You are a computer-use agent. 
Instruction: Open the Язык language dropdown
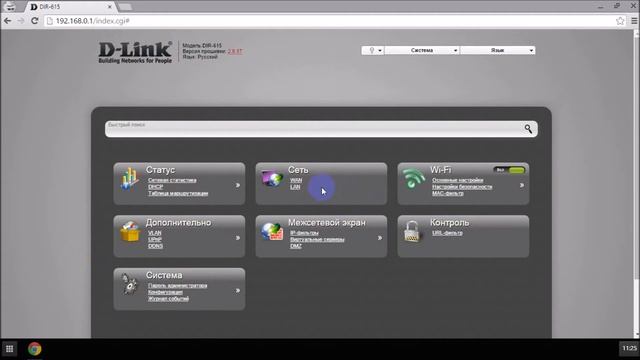click(498, 50)
